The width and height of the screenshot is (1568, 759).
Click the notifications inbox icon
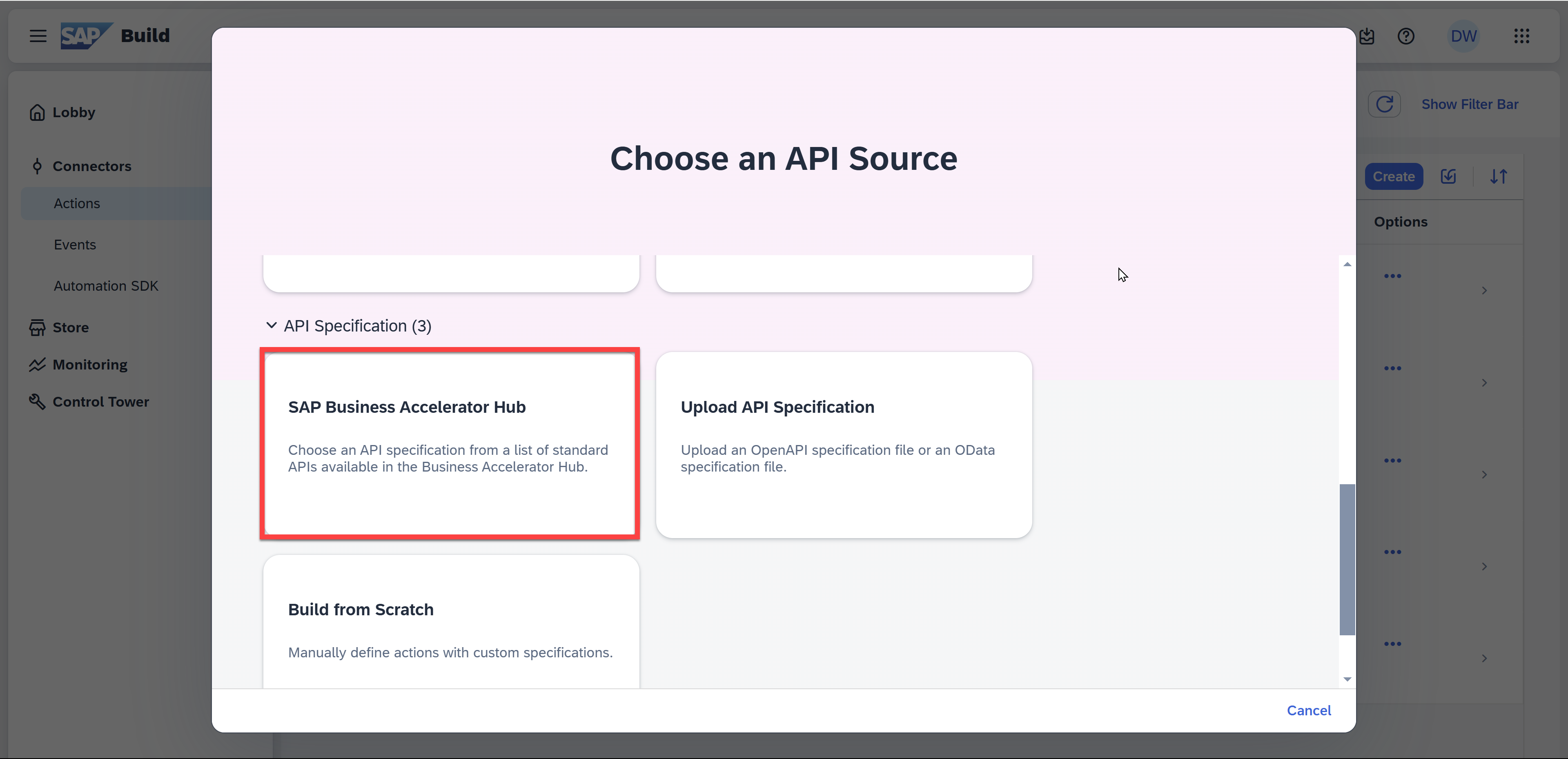coord(1367,36)
